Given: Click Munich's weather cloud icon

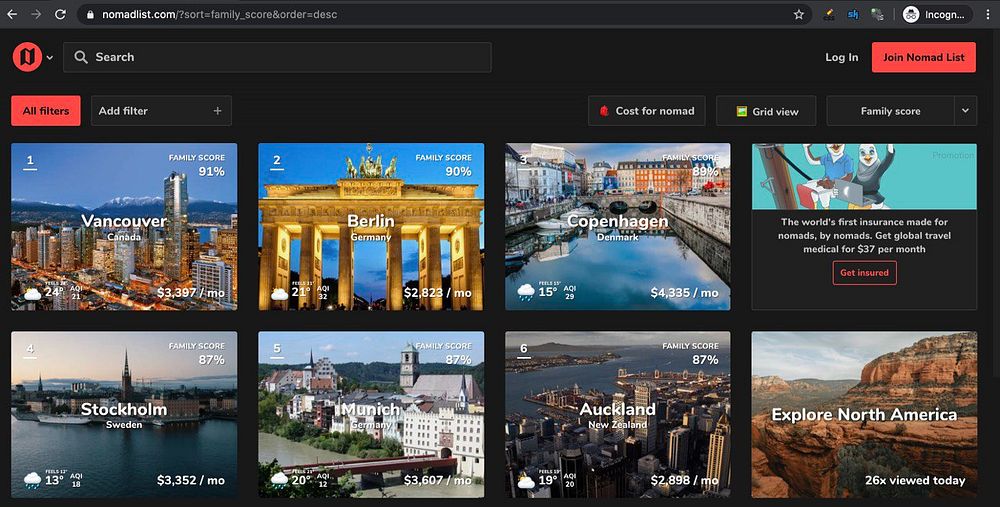Looking at the screenshot, I should (x=279, y=480).
